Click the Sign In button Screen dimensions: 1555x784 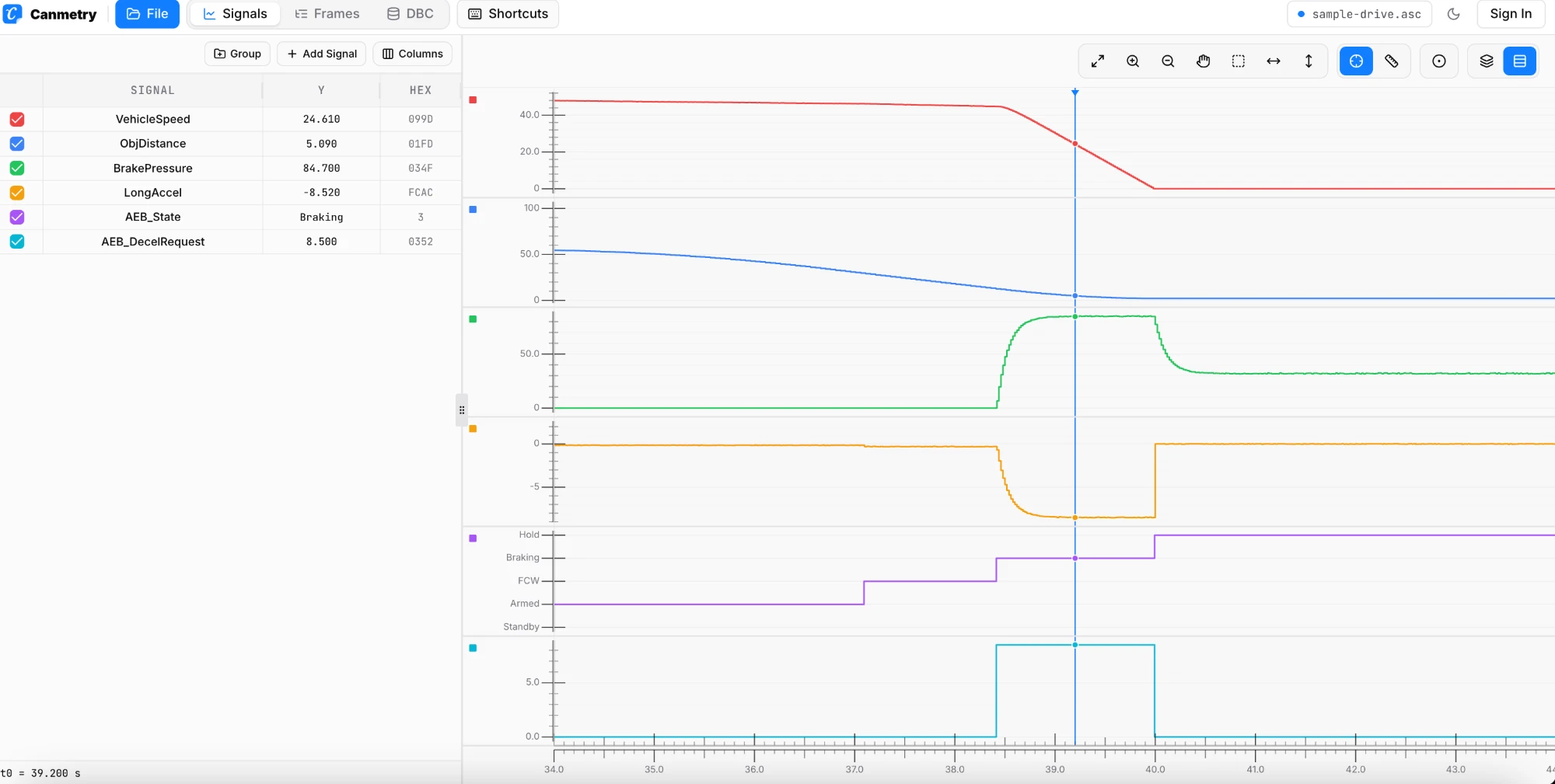point(1510,14)
